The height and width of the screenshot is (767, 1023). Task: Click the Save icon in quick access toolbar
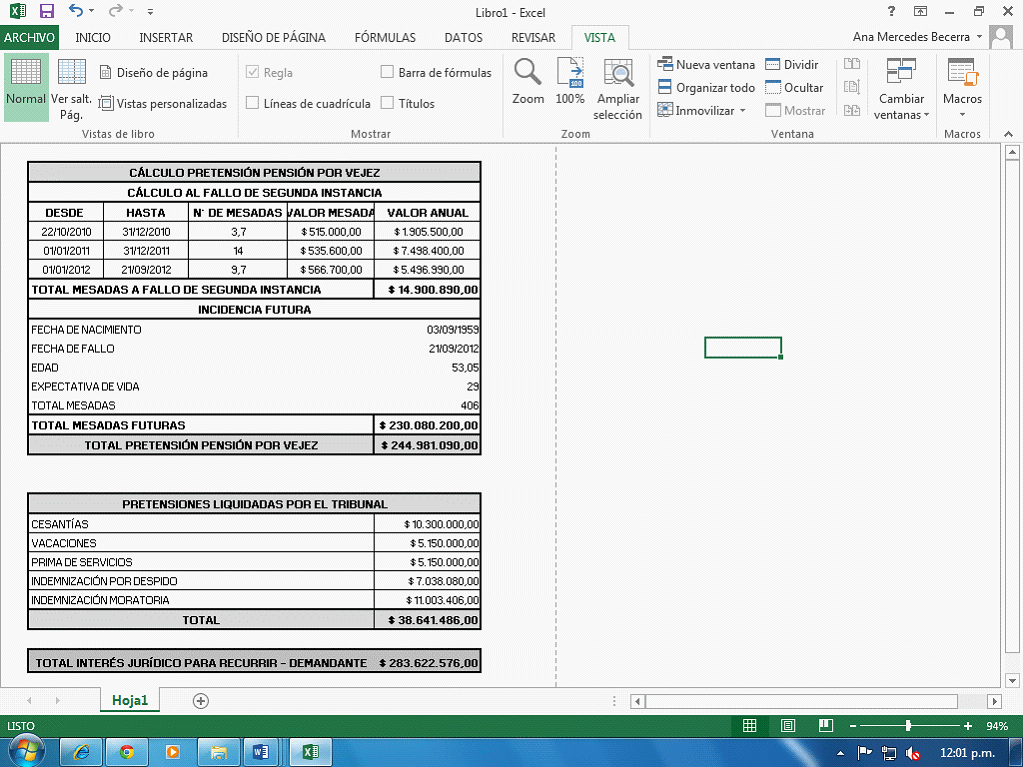[x=46, y=12]
